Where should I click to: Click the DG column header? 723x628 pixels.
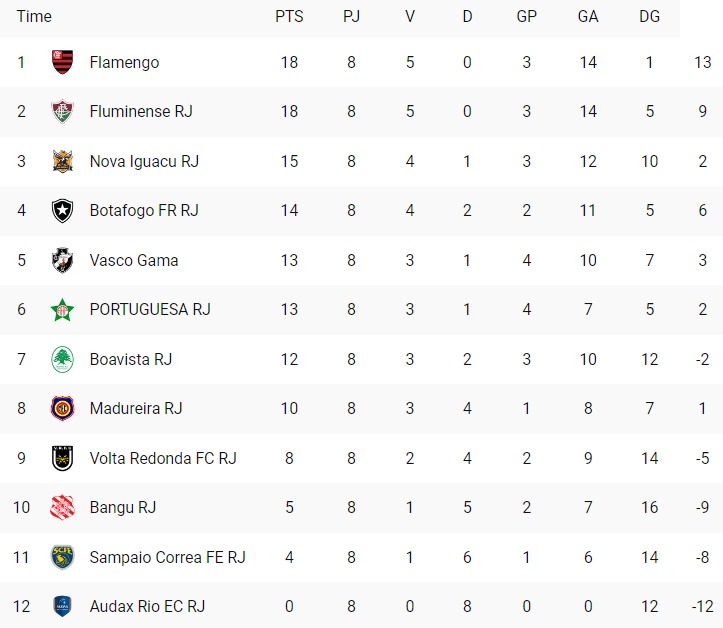649,17
